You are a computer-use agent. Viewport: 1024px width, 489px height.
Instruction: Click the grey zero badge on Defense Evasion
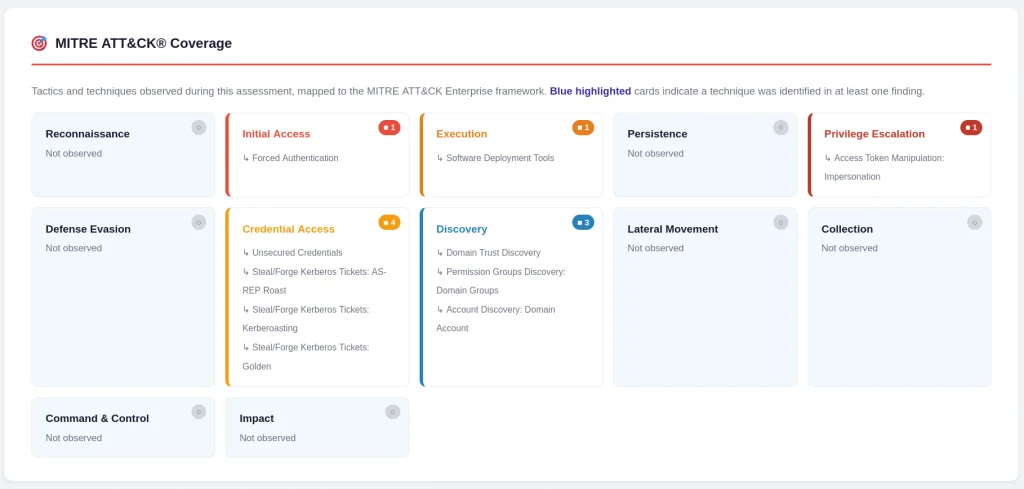[x=199, y=223]
